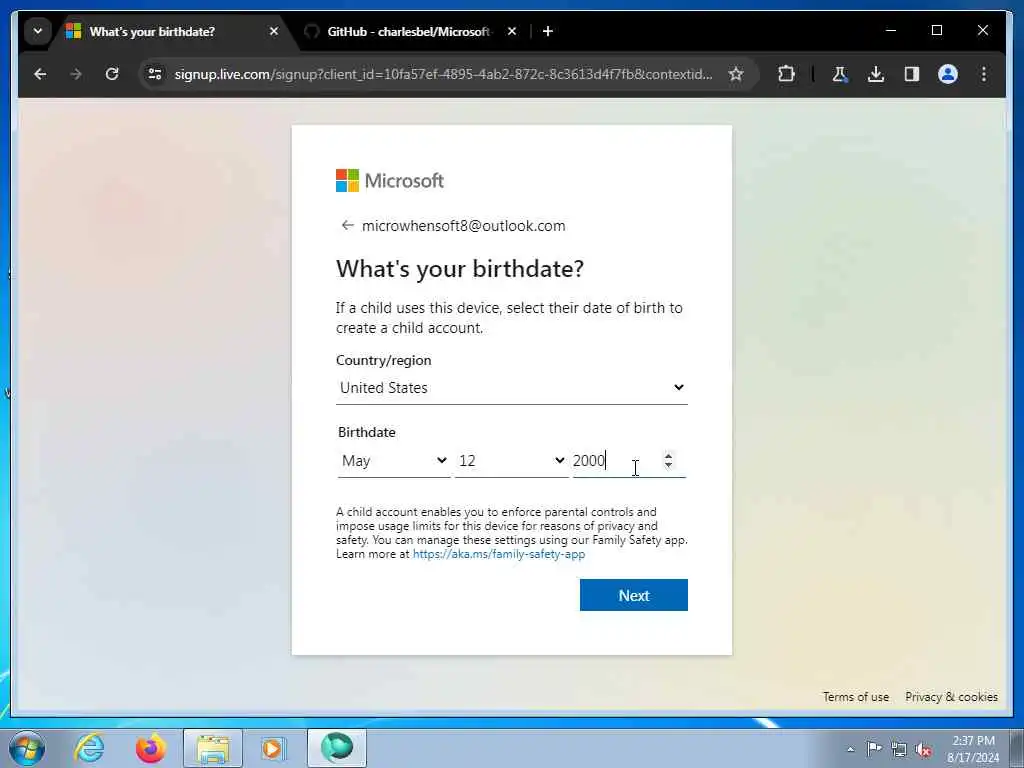This screenshot has height=768, width=1024.
Task: Switch to the GitHub charlesbel/Microsoft tab
Action: 408,31
